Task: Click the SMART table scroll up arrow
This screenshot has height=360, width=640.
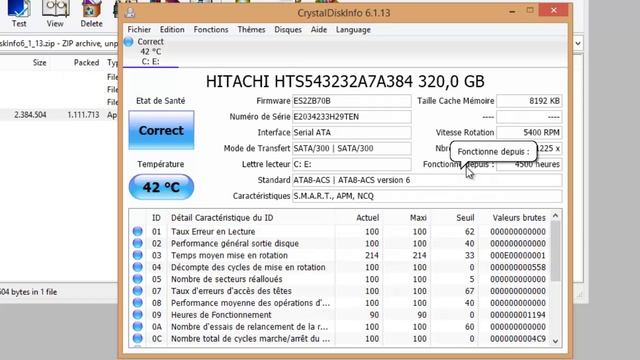Action: pyautogui.click(x=555, y=216)
